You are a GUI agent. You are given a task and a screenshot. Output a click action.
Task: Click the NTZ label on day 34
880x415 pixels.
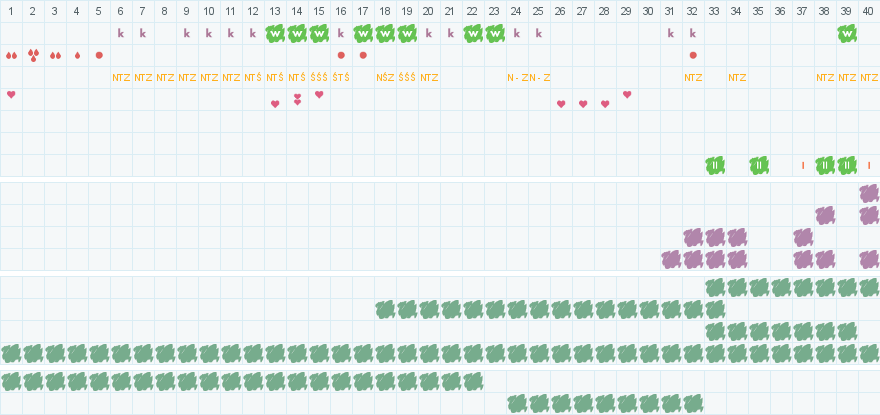coord(737,77)
